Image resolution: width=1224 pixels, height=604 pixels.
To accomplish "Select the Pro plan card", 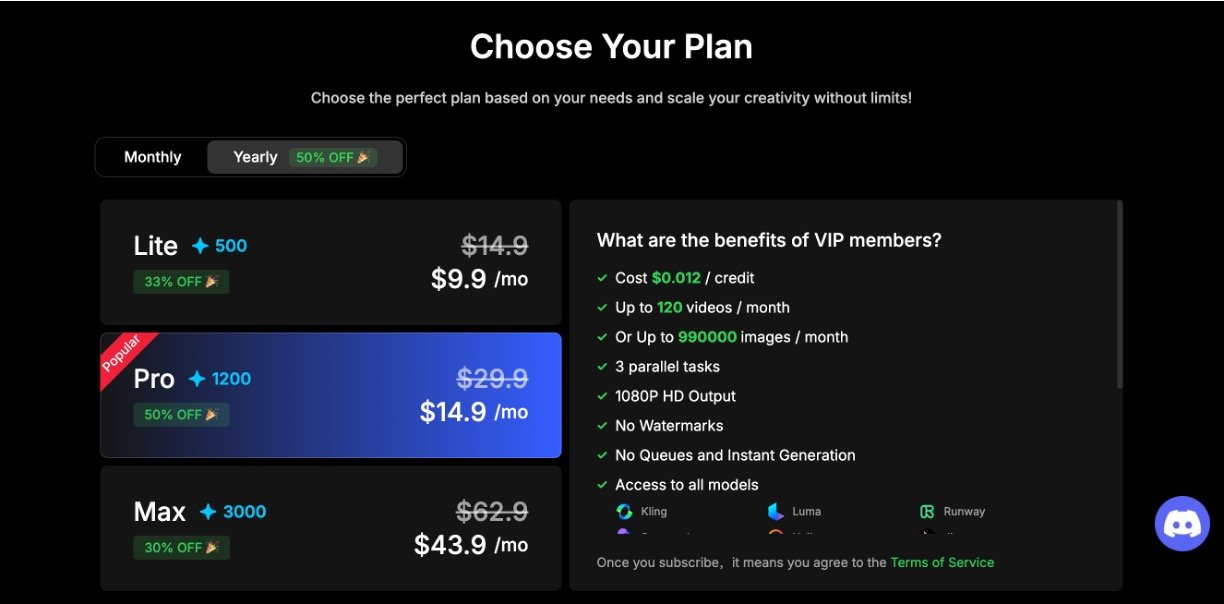I will coord(330,395).
